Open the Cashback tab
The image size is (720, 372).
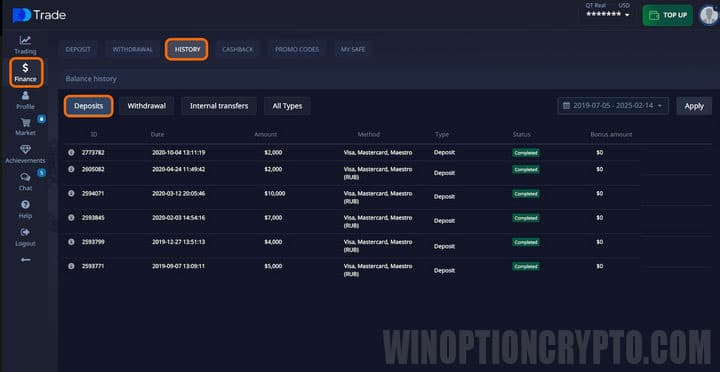(x=237, y=50)
